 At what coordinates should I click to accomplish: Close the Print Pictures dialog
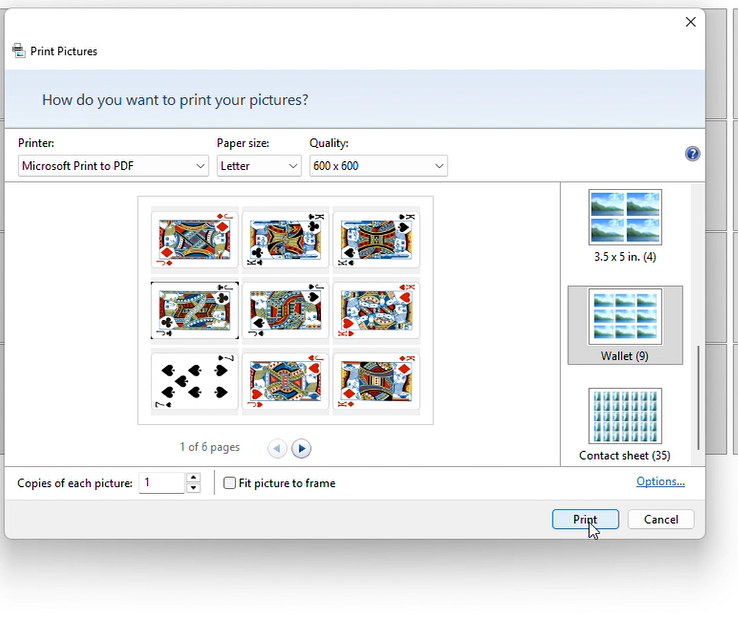tap(690, 22)
